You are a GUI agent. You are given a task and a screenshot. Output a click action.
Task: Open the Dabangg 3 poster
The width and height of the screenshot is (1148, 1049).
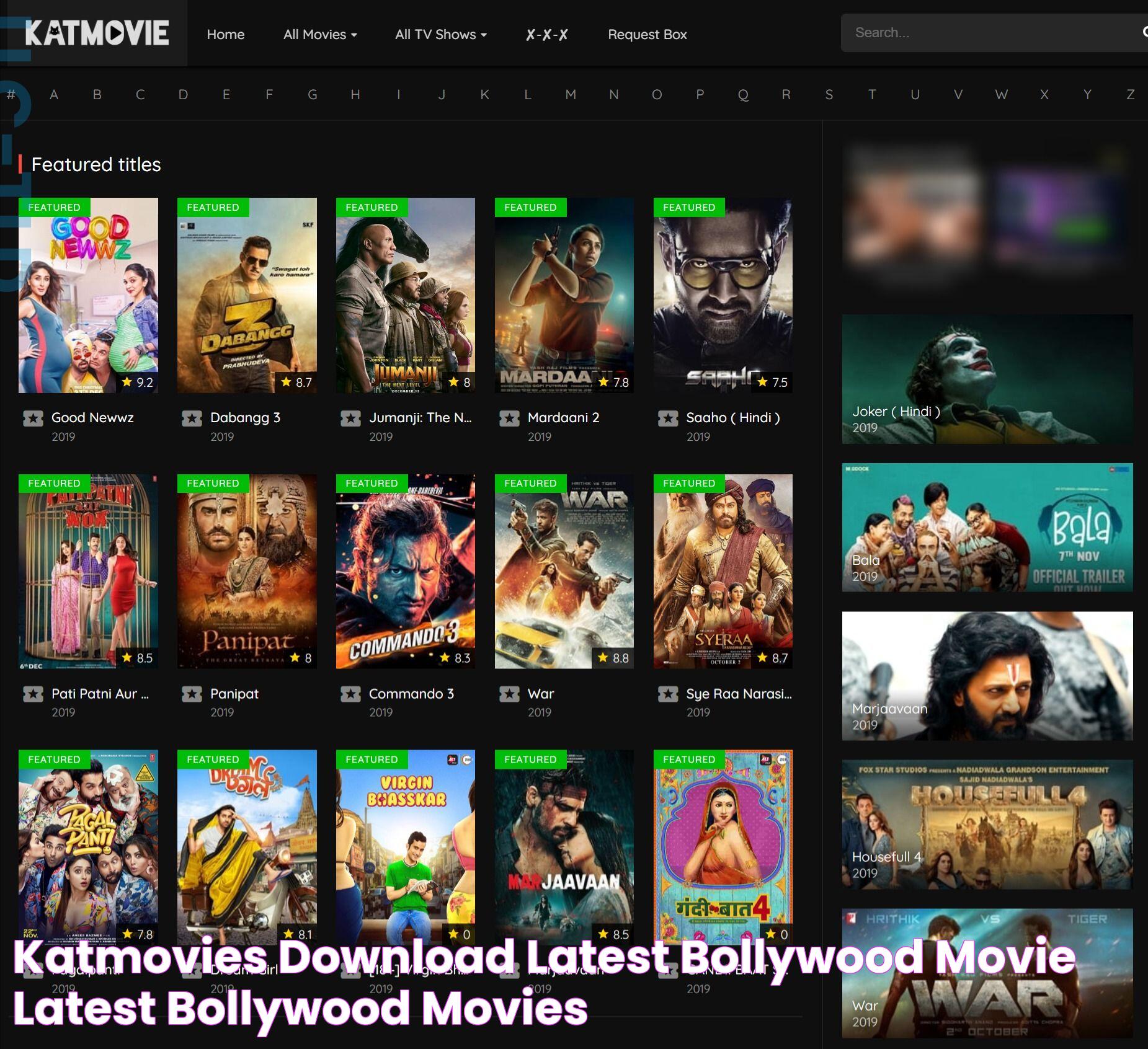click(x=247, y=296)
